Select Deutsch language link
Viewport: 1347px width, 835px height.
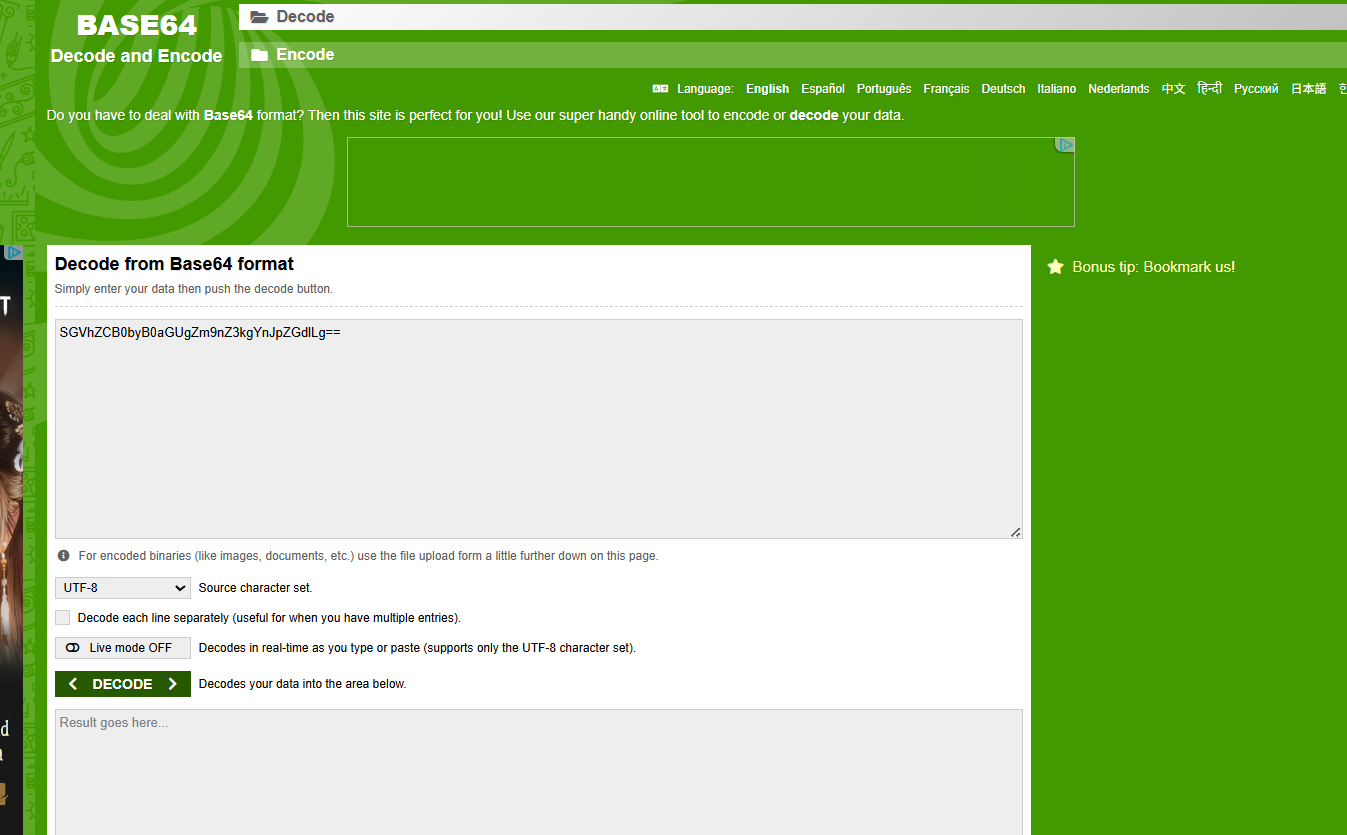pyautogui.click(x=1003, y=89)
